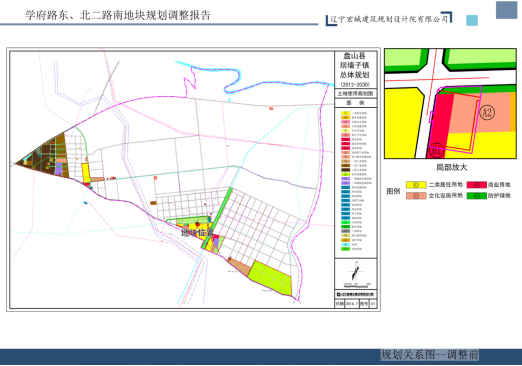Image resolution: width=522 pixels, height=366 pixels.
Task: Click the A2 circled parcel label
Action: click(487, 112)
